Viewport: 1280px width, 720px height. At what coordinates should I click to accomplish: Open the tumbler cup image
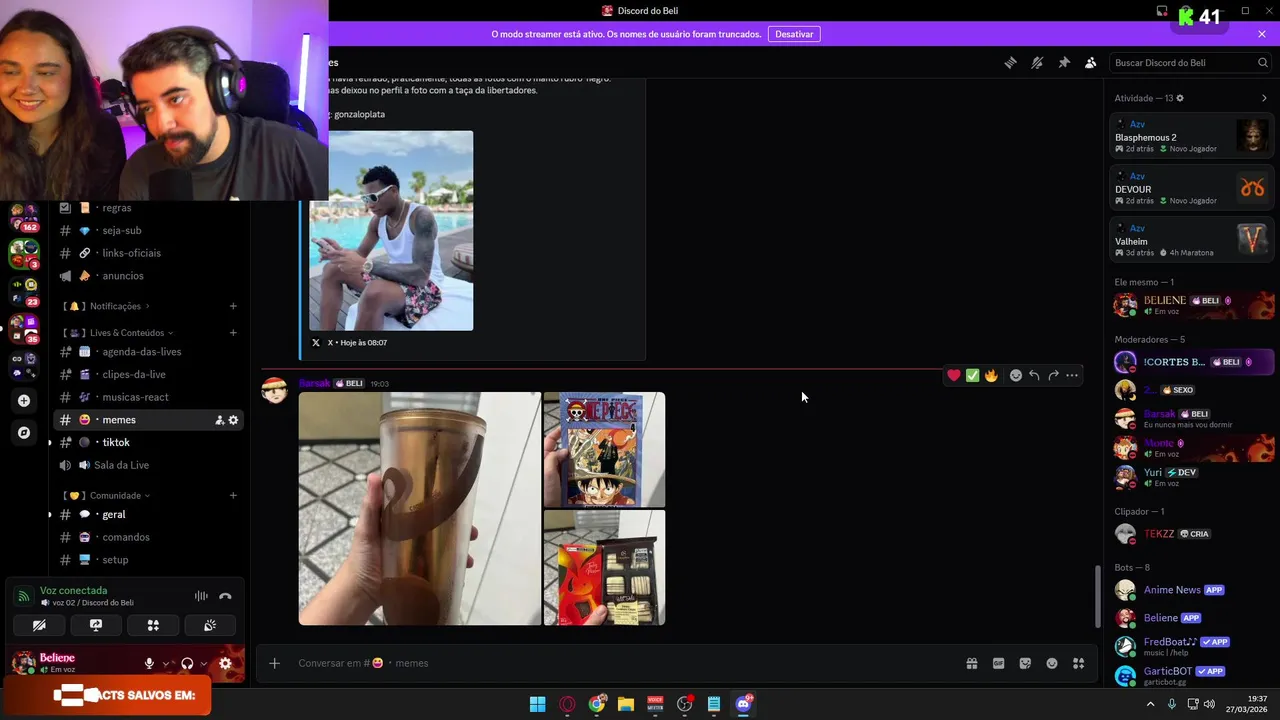pos(420,508)
